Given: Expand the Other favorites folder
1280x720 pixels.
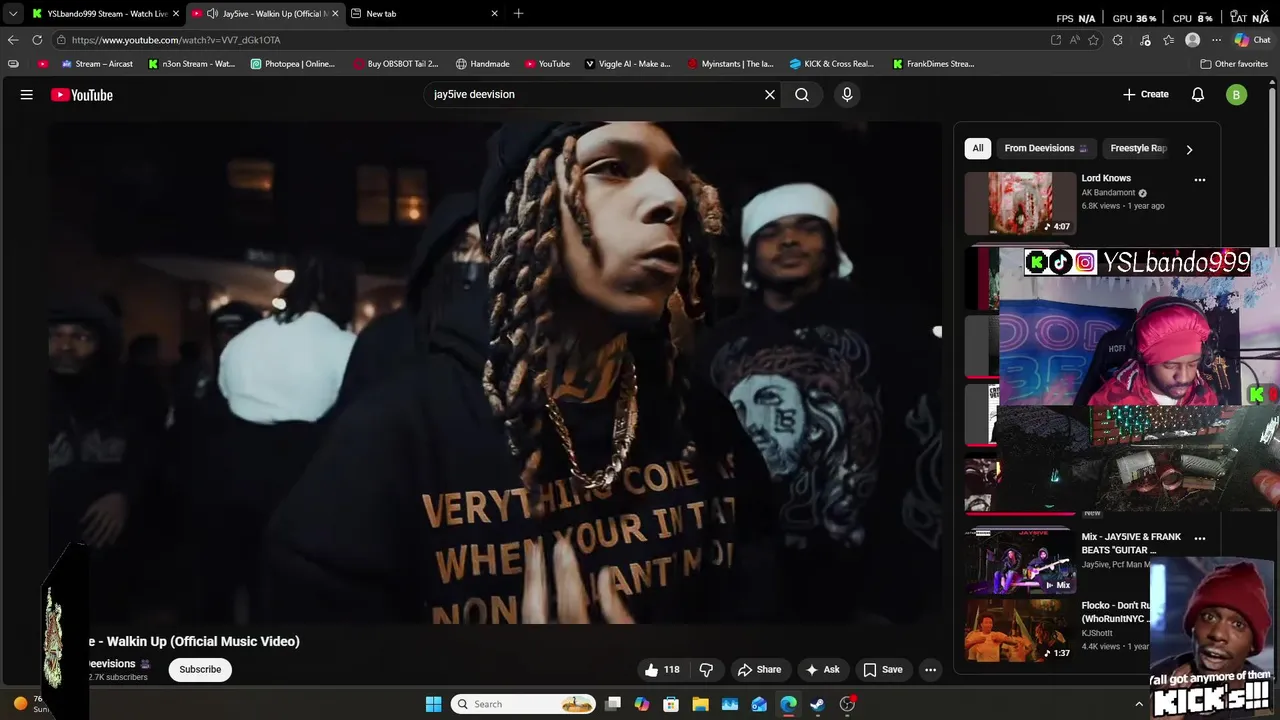Looking at the screenshot, I should [x=1234, y=64].
